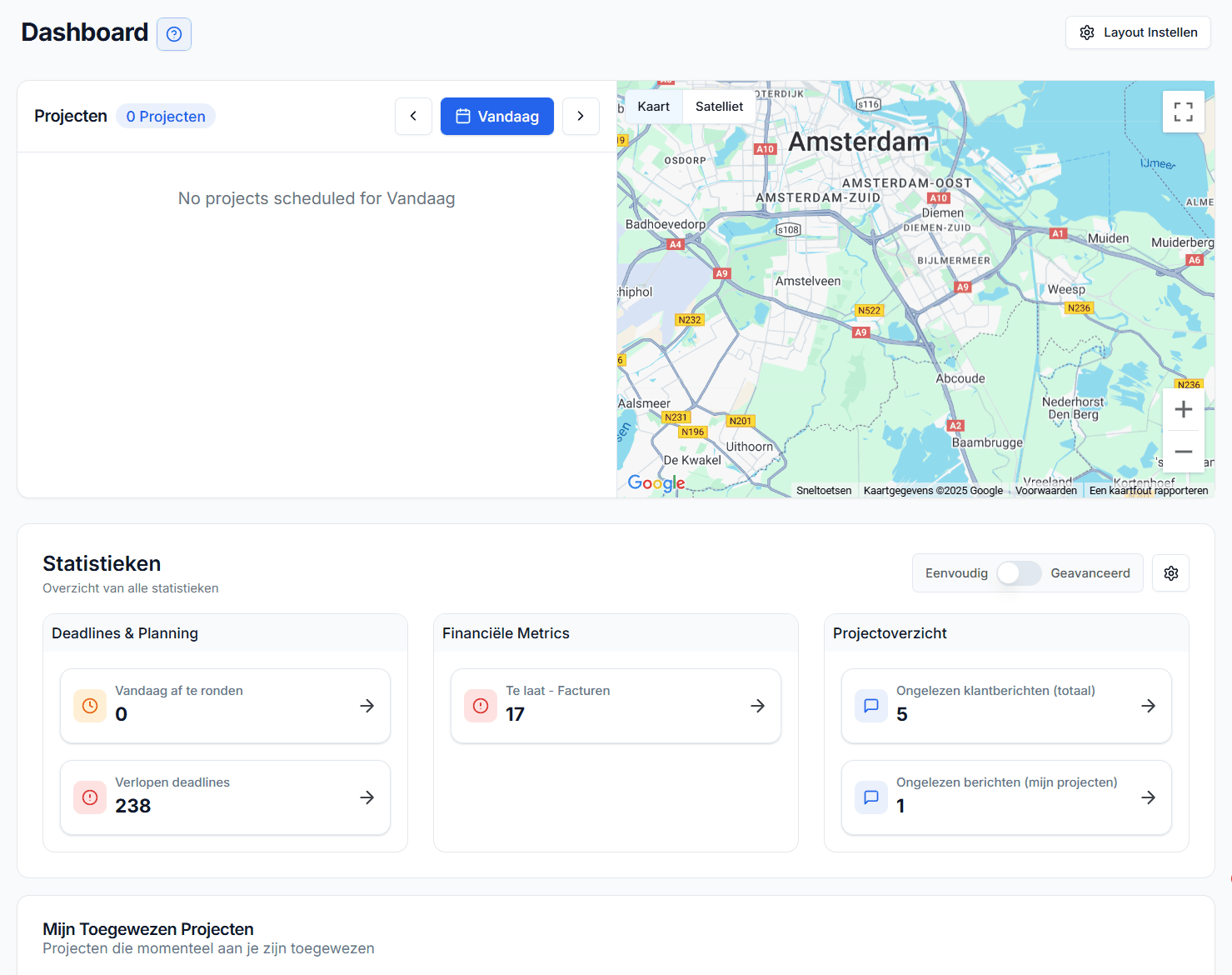Click the calendar icon on the Vandaag button
Screen dimensions: 1232x975
(x=463, y=116)
